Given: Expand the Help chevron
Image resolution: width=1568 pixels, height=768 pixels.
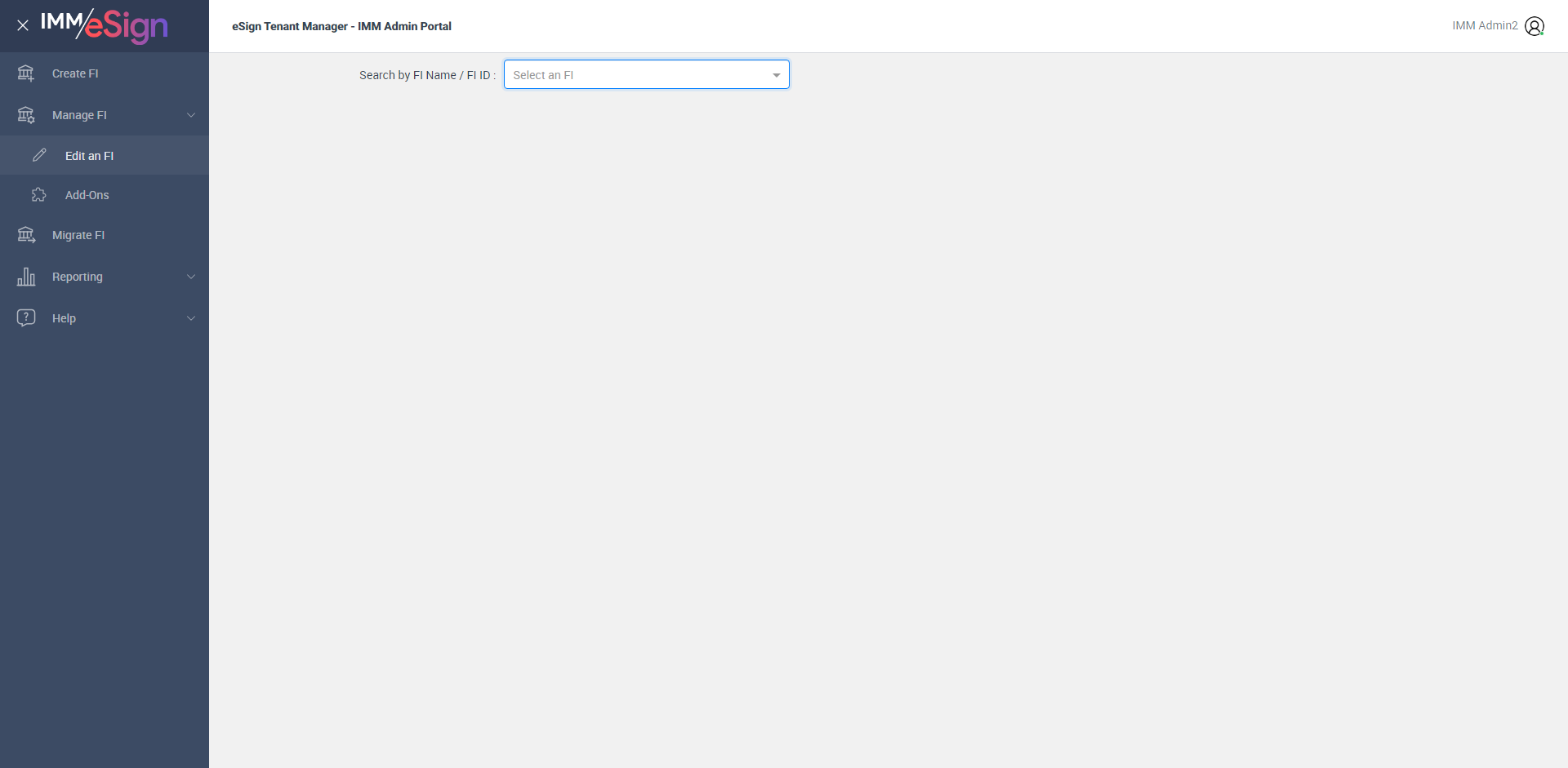Looking at the screenshot, I should [x=191, y=318].
